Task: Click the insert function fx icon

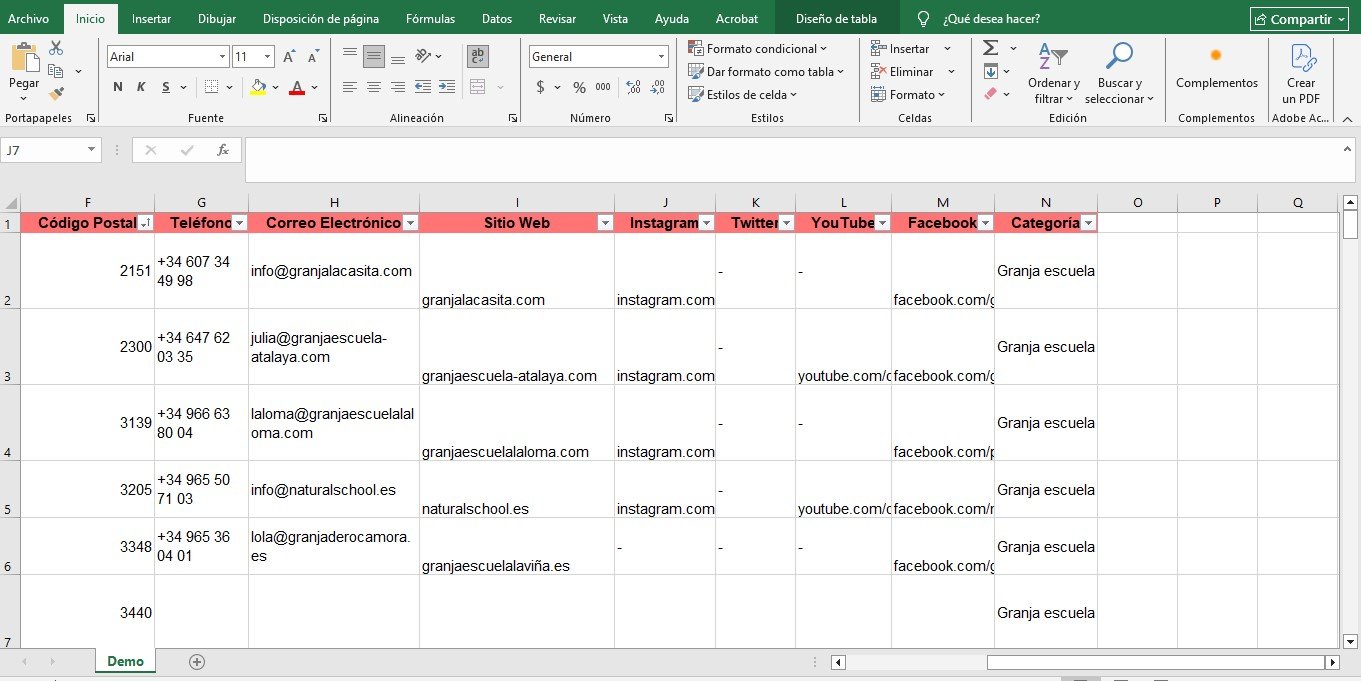Action: 222,150
